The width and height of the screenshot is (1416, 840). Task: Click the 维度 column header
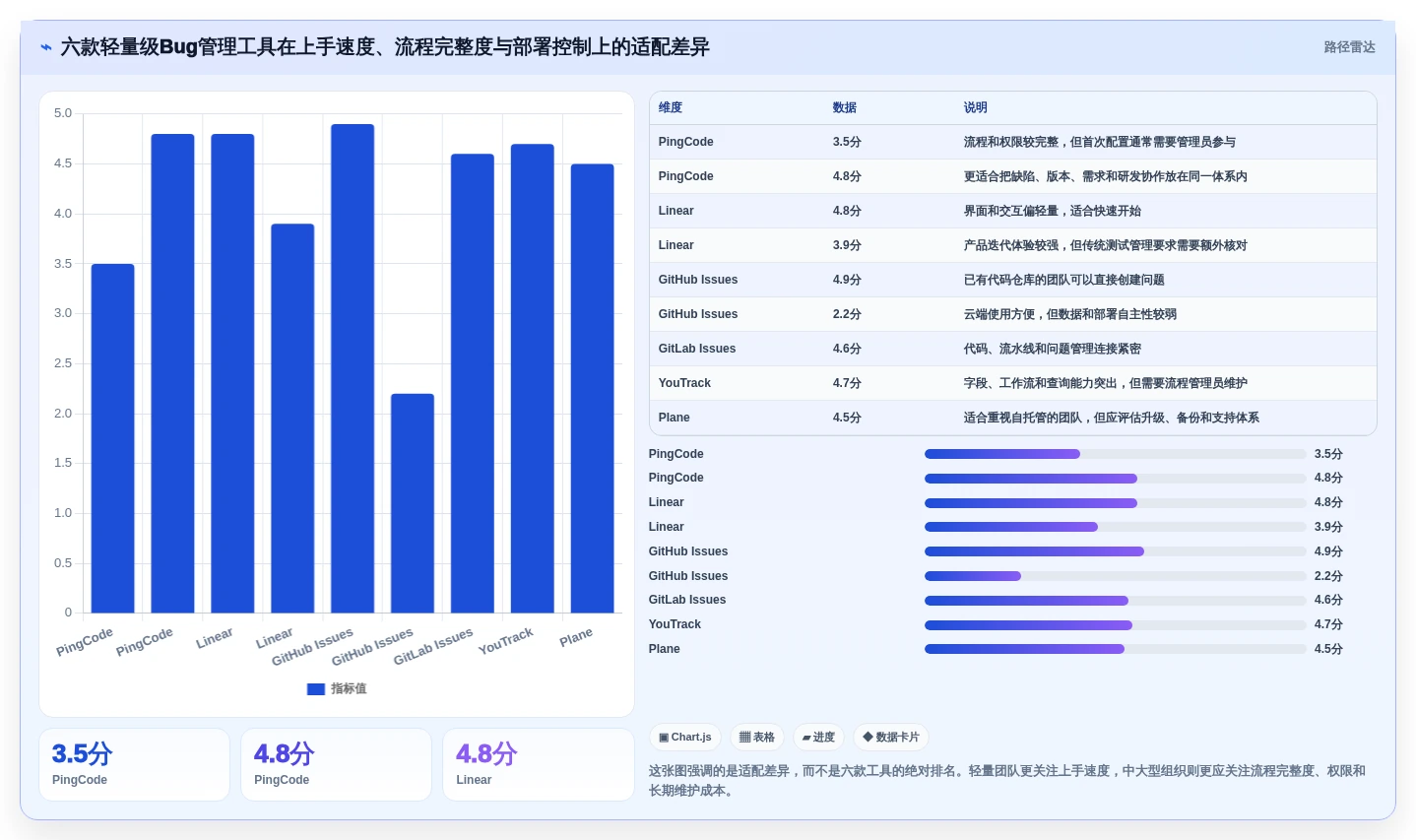[671, 108]
